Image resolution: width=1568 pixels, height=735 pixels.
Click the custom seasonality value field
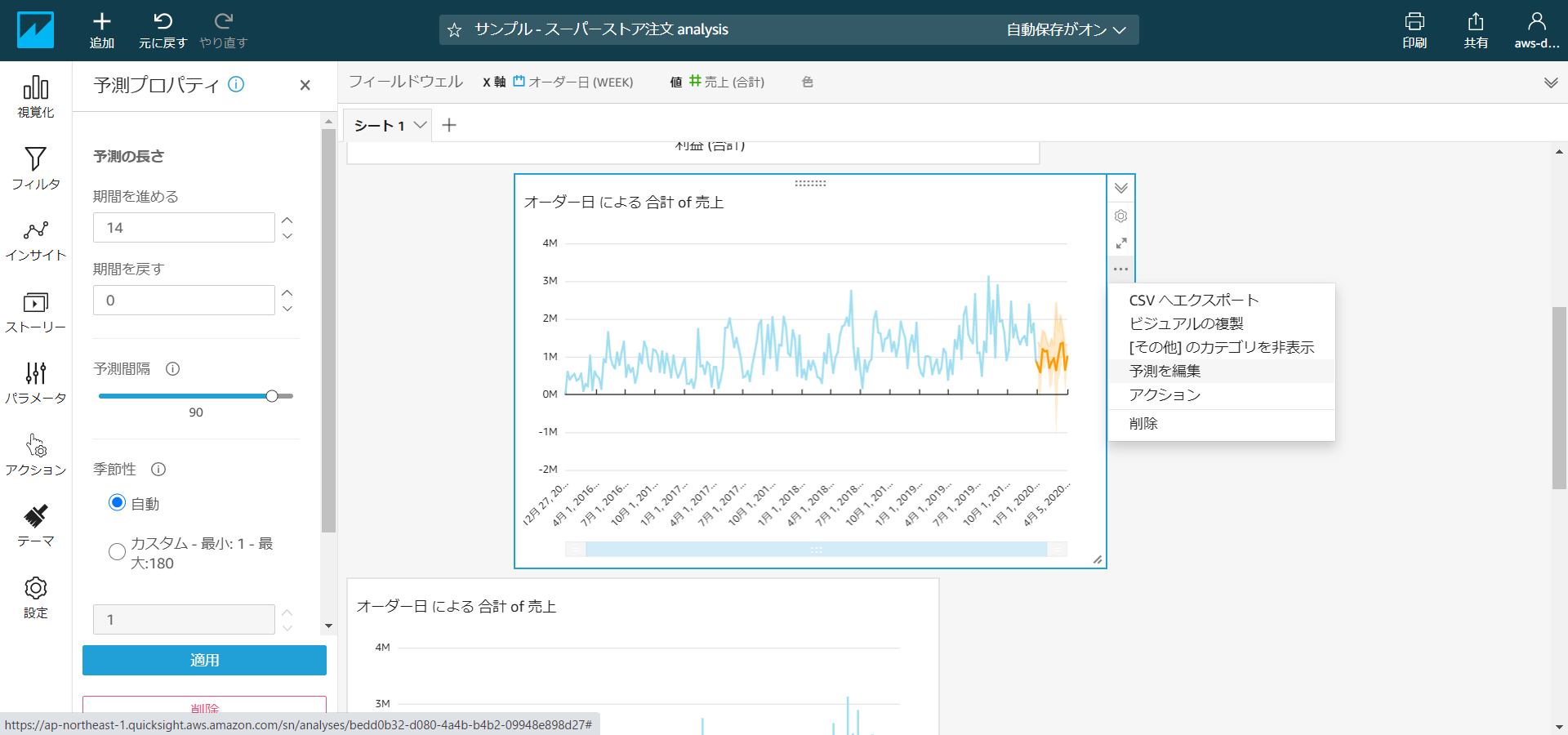(184, 619)
